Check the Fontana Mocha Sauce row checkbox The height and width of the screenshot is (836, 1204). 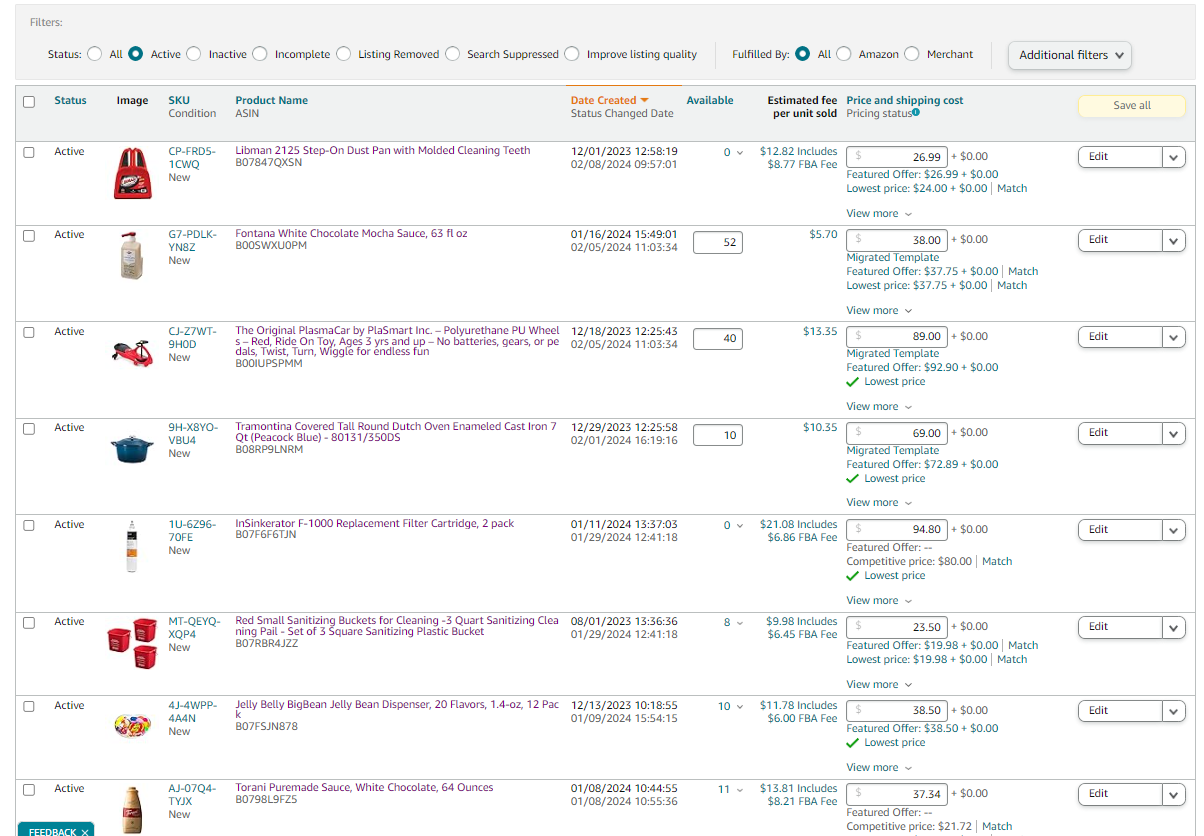pos(29,235)
